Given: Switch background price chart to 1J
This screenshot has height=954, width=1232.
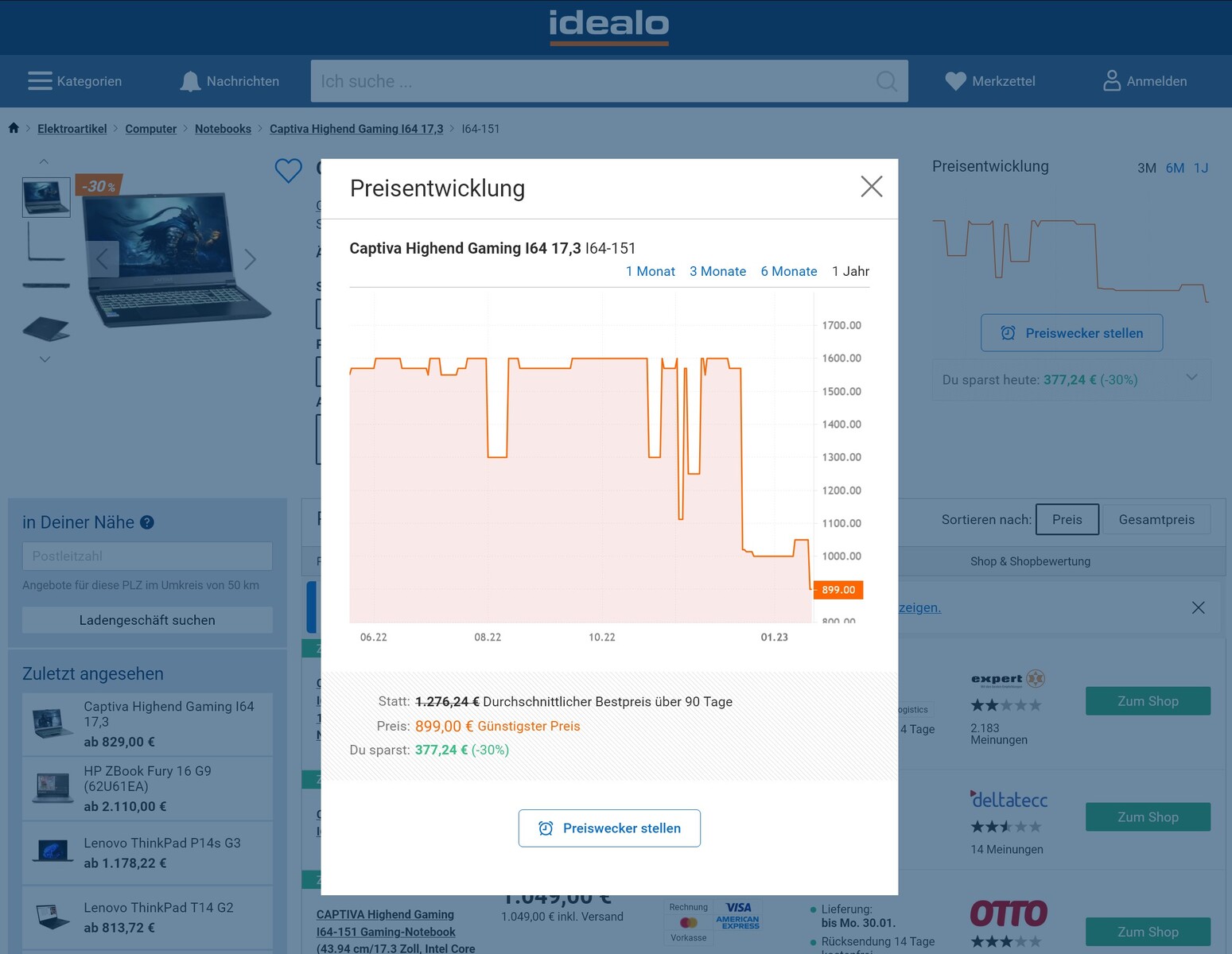Looking at the screenshot, I should click(1201, 168).
